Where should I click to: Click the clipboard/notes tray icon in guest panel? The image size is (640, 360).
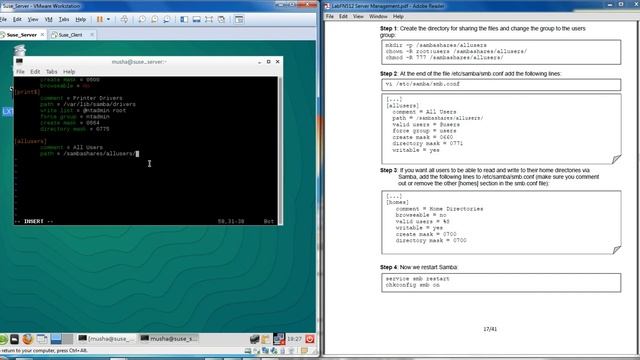coord(266,339)
